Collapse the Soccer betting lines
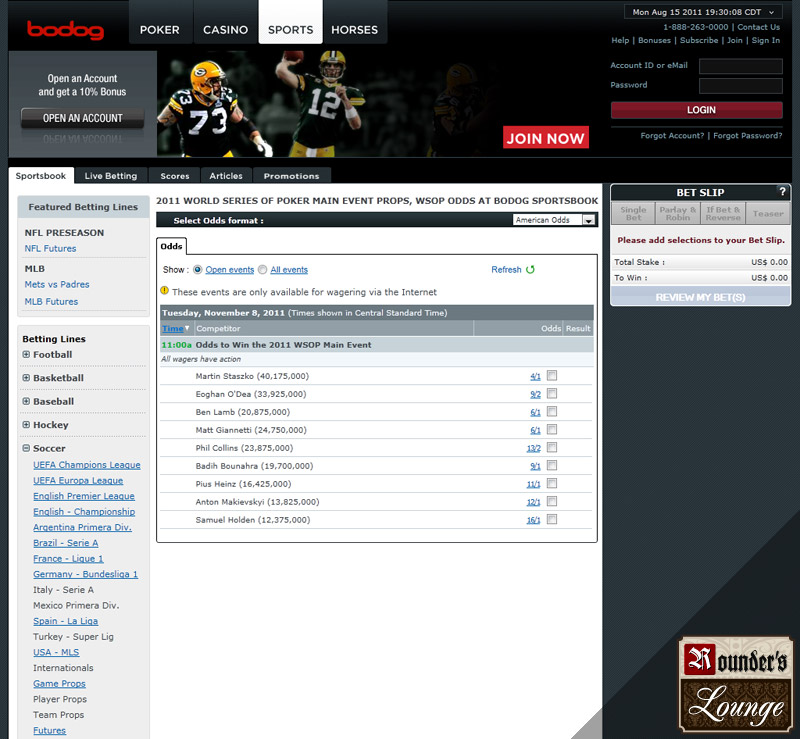800x739 pixels. coord(26,448)
